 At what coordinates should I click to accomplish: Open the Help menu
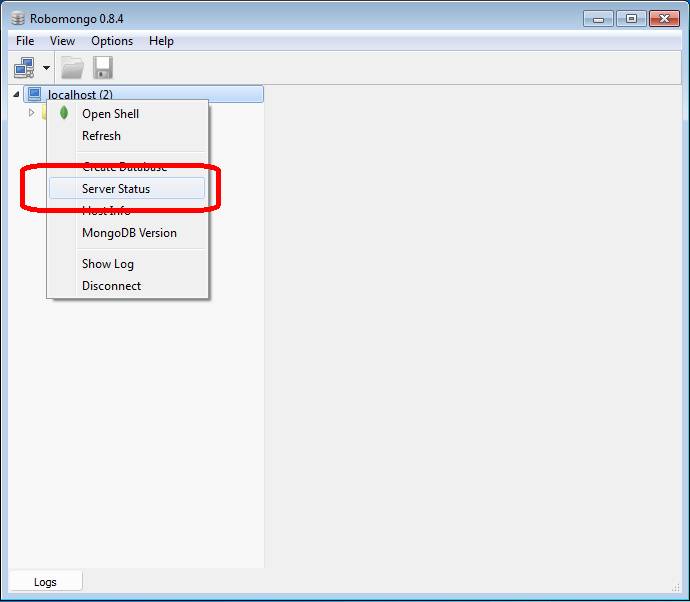tap(161, 41)
